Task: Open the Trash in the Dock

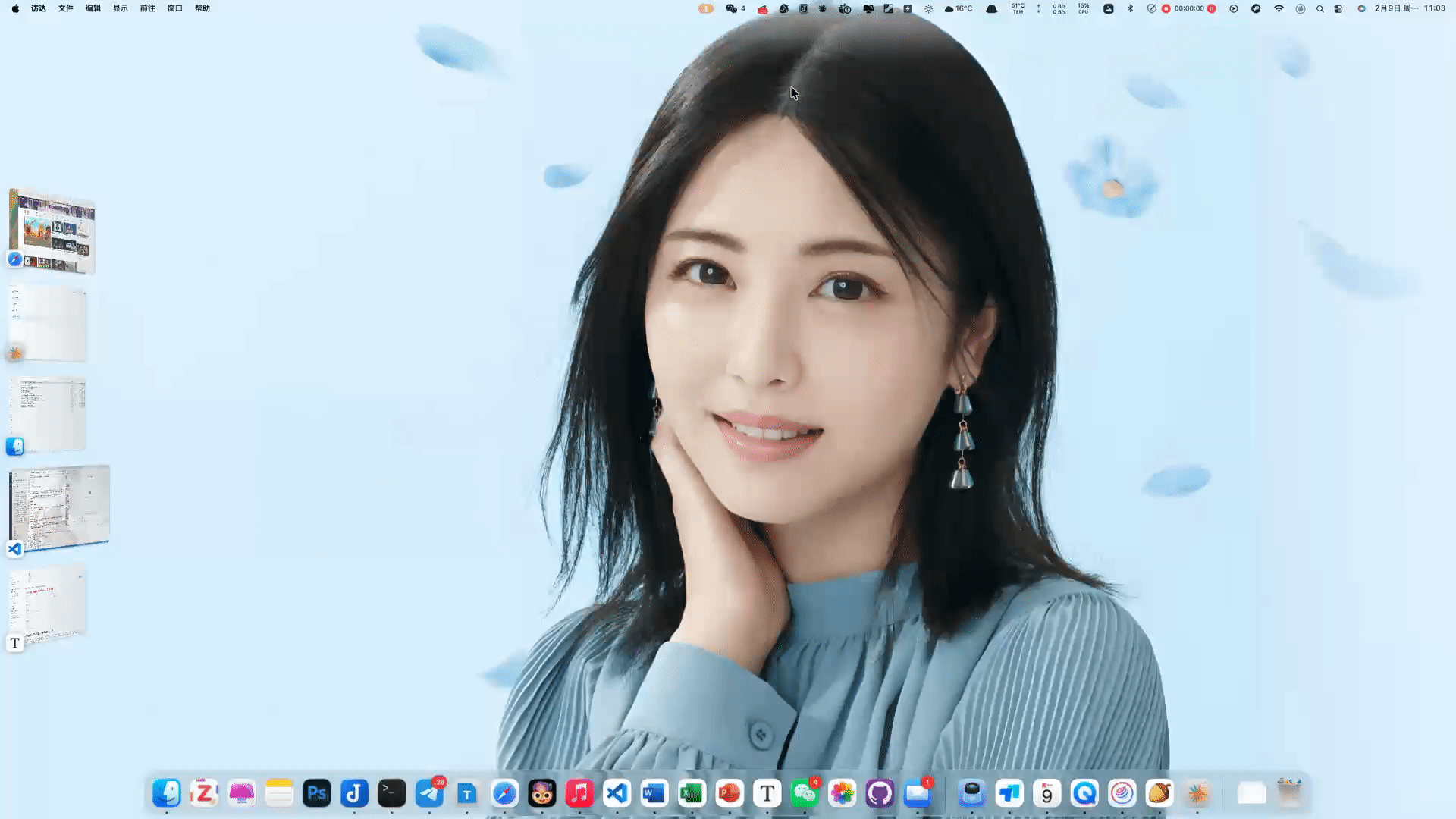Action: point(1289,793)
